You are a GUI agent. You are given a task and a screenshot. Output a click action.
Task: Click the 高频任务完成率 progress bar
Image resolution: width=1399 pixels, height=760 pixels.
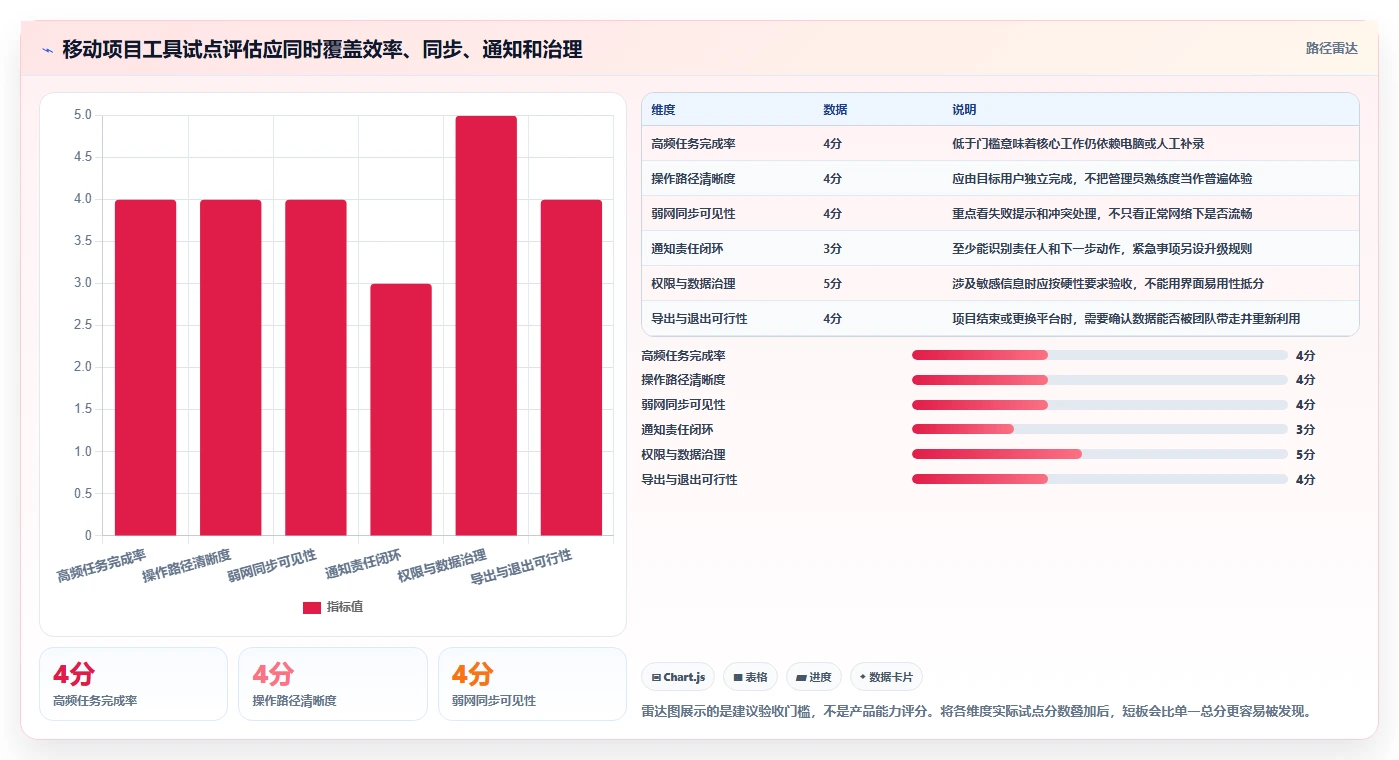pyautogui.click(x=1100, y=355)
